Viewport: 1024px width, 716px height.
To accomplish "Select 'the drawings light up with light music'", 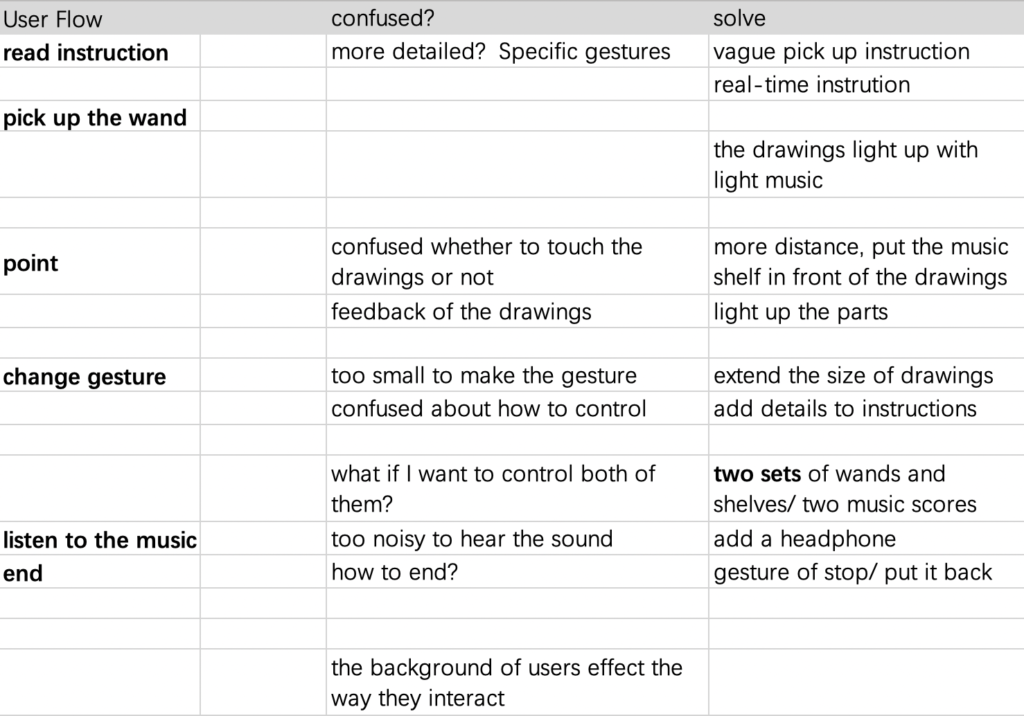I will click(866, 165).
